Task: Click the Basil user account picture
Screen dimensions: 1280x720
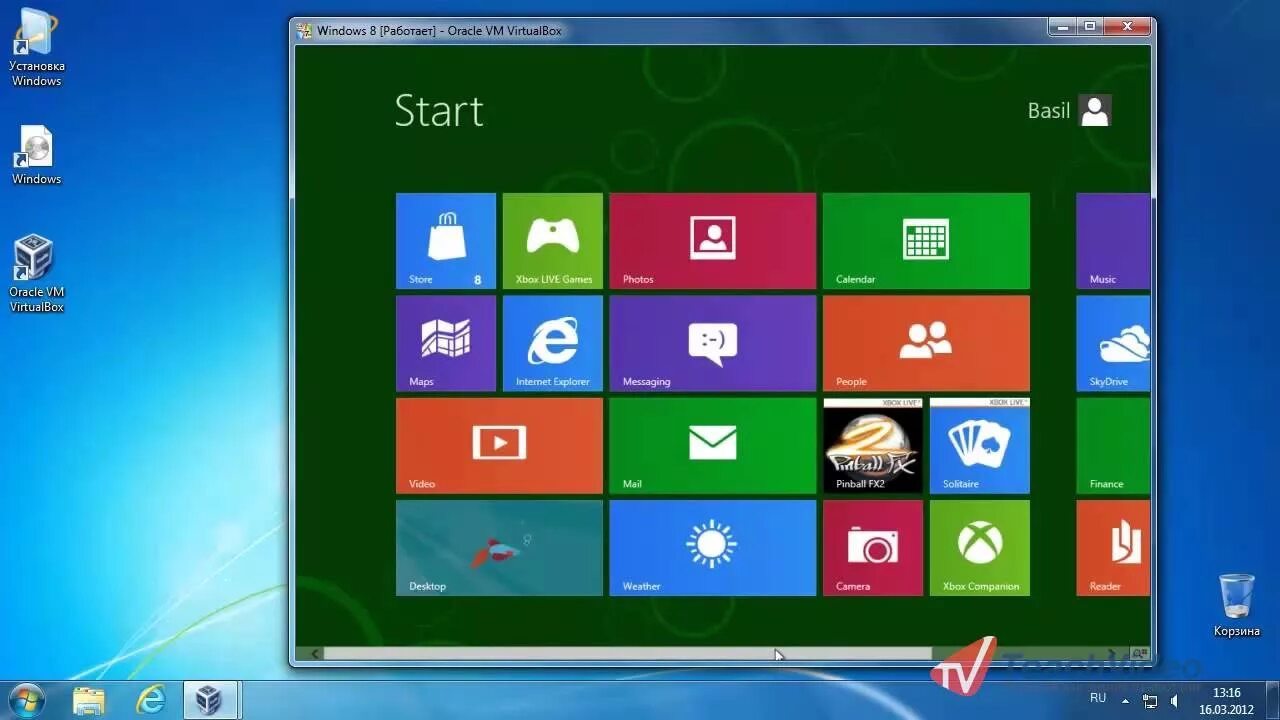Action: tap(1095, 110)
